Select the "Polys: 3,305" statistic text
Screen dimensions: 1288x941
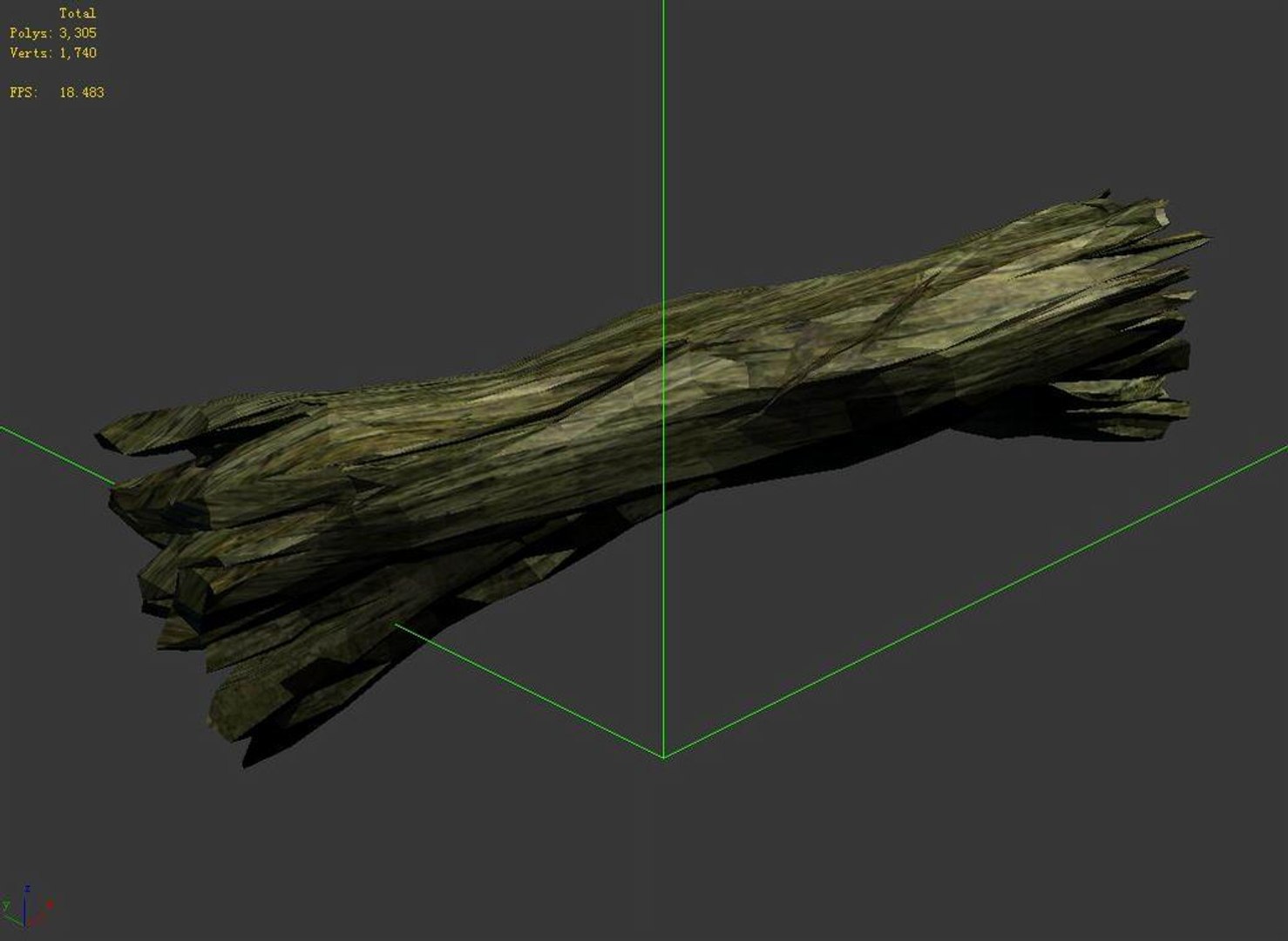(x=53, y=33)
